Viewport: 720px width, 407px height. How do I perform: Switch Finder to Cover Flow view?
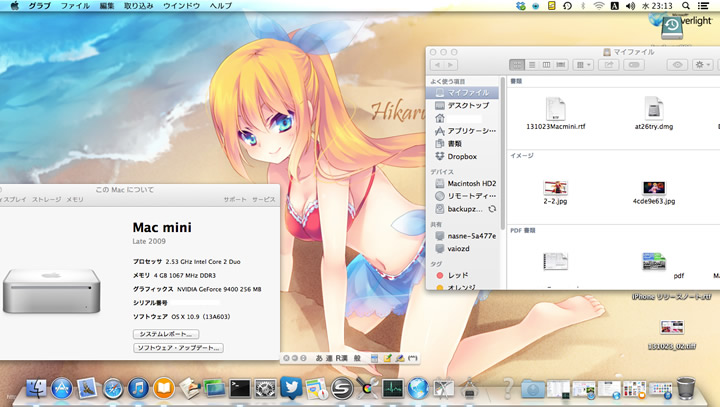(x=561, y=65)
